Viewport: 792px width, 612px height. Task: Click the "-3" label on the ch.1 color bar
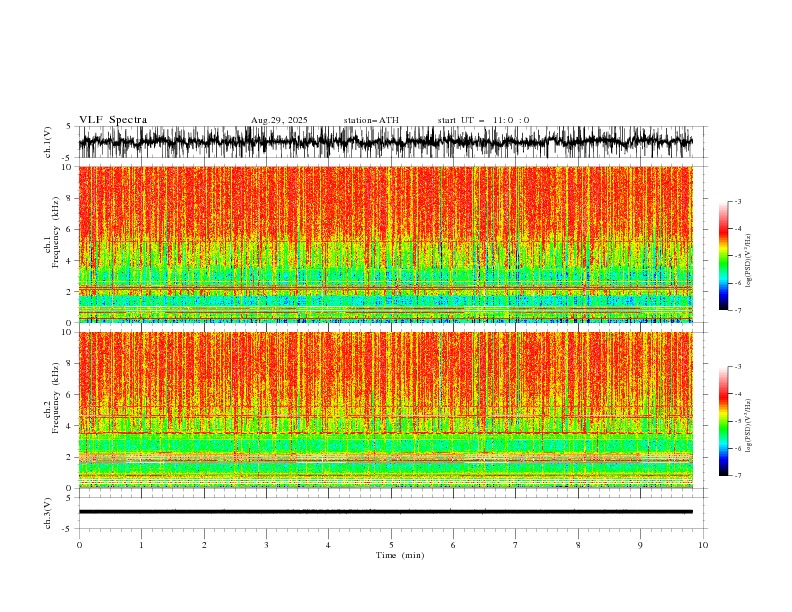(x=737, y=201)
